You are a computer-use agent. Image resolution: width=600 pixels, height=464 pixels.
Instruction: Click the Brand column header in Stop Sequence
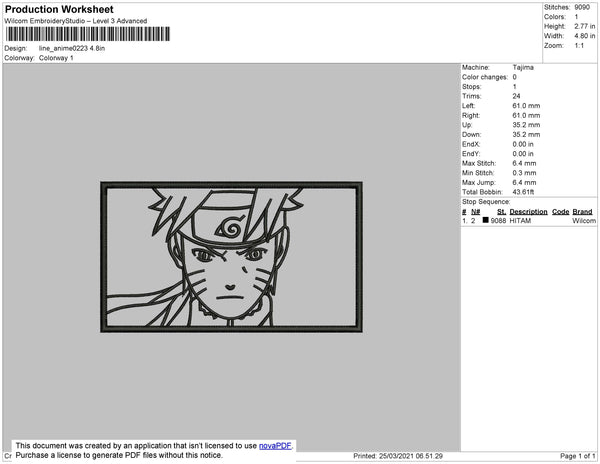point(583,212)
